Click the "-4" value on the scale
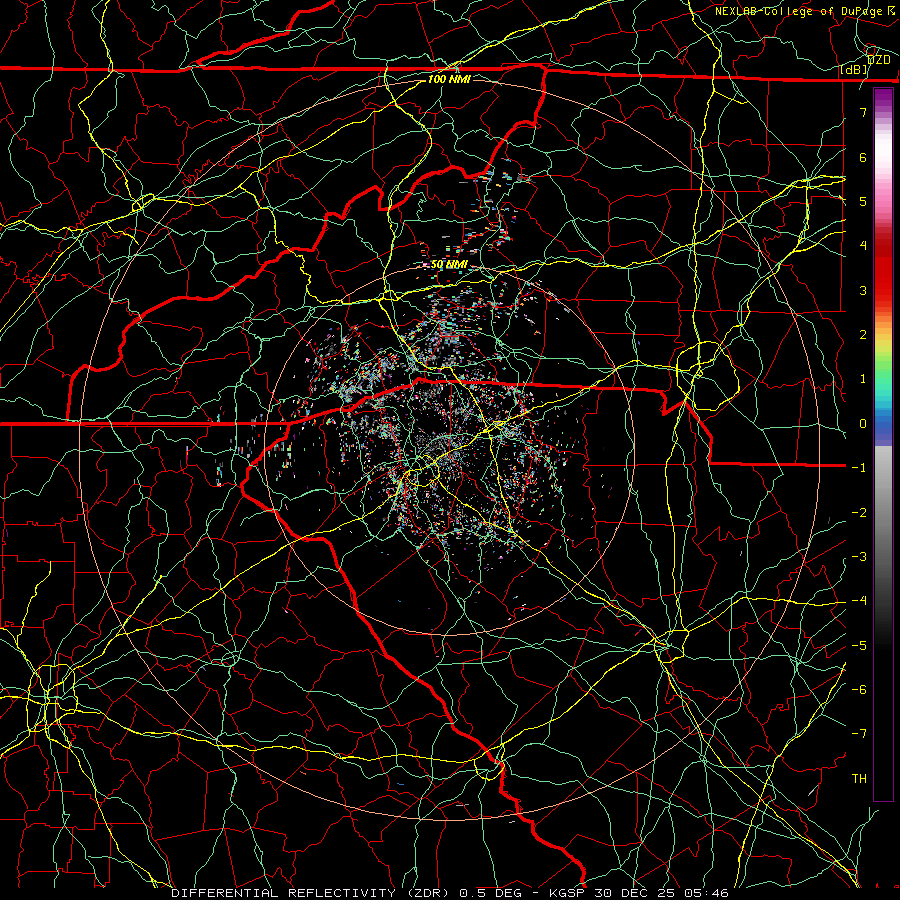The width and height of the screenshot is (900, 900). (x=859, y=601)
